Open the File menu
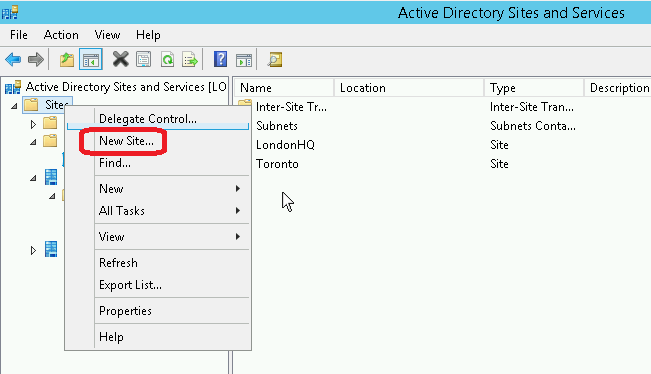The height and width of the screenshot is (374, 651). (19, 35)
